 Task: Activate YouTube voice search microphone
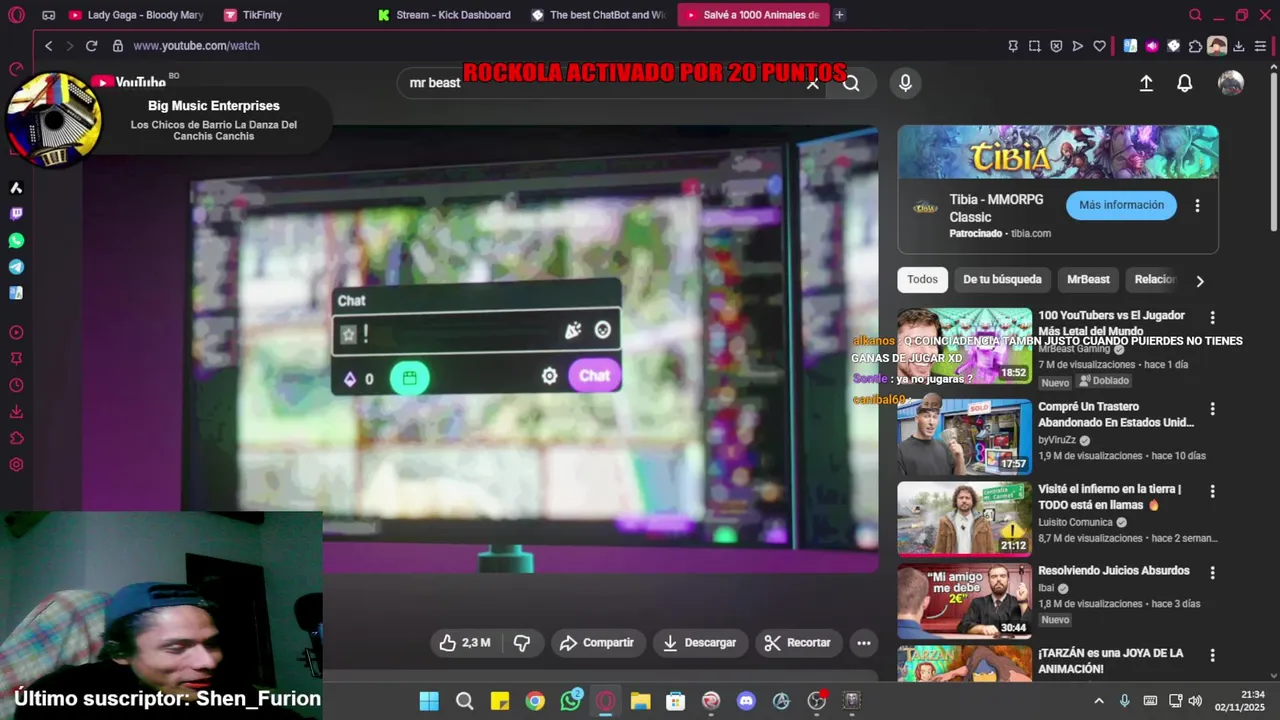[x=905, y=83]
